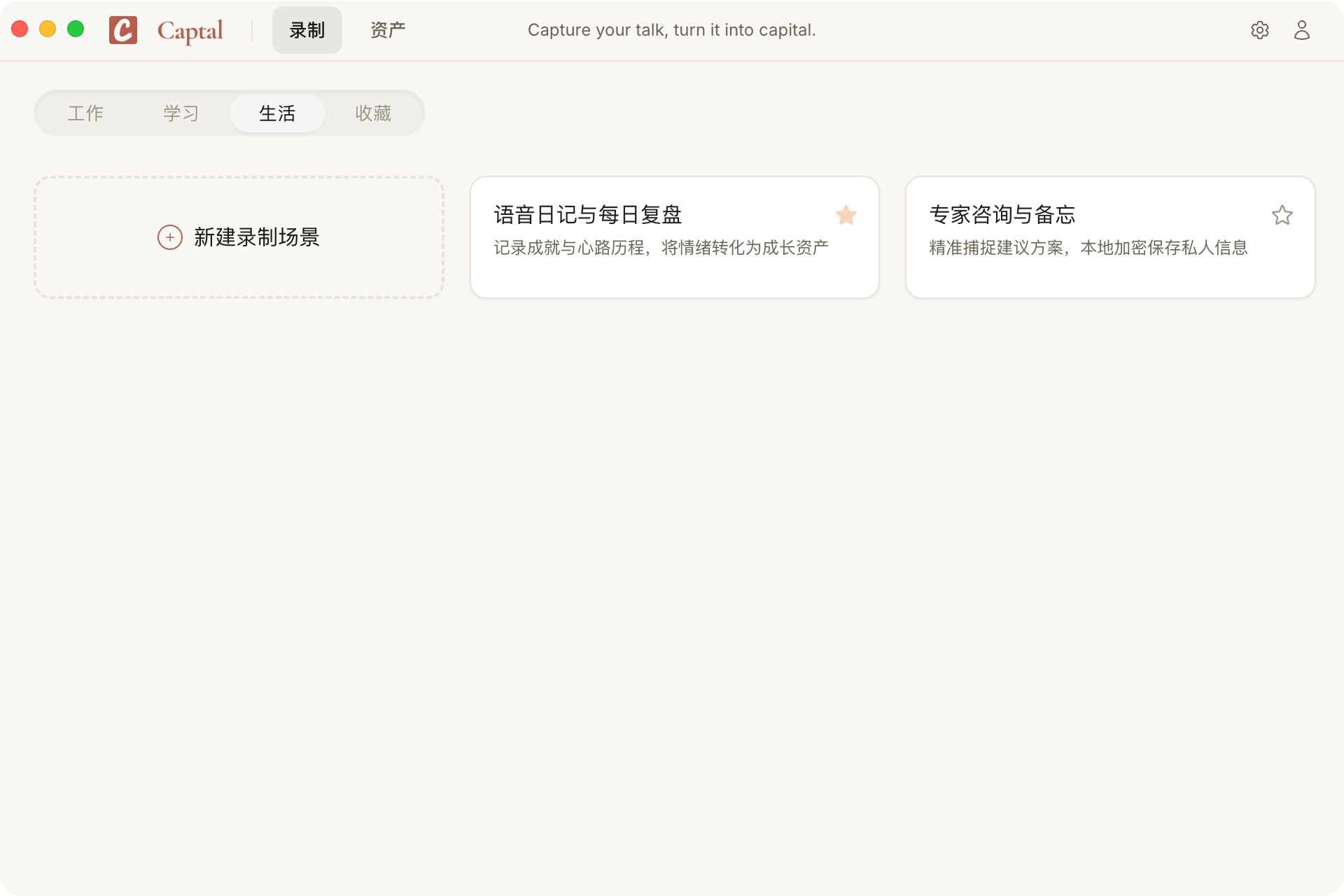Click the subtitle about 精准捕捉建议方案

click(1088, 247)
